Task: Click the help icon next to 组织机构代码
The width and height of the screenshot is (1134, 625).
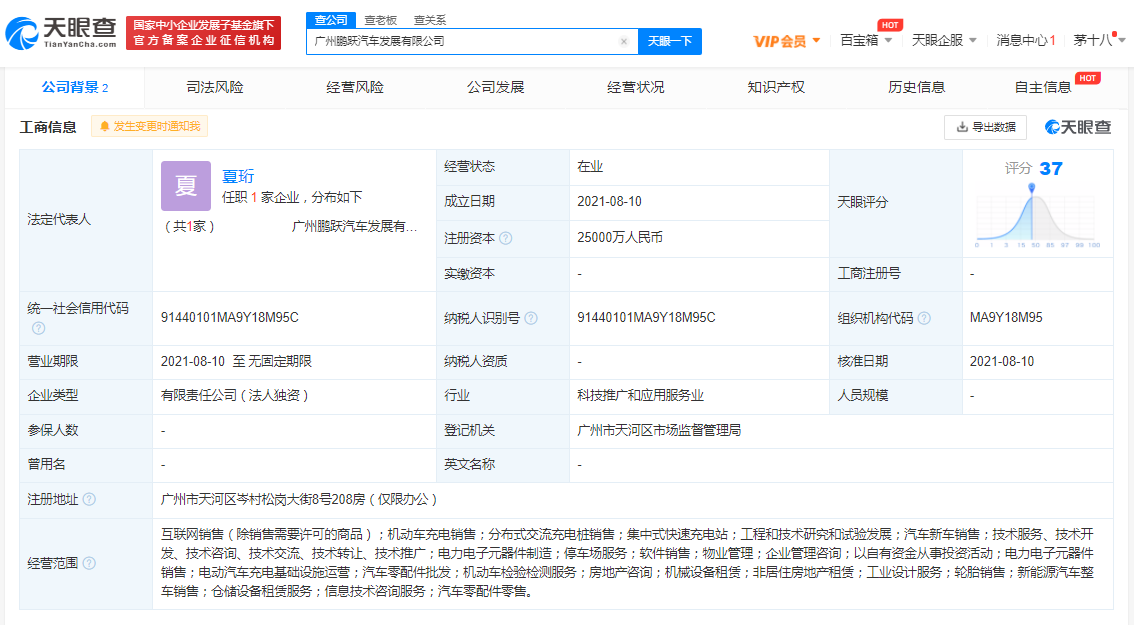Action: pyautogui.click(x=924, y=318)
